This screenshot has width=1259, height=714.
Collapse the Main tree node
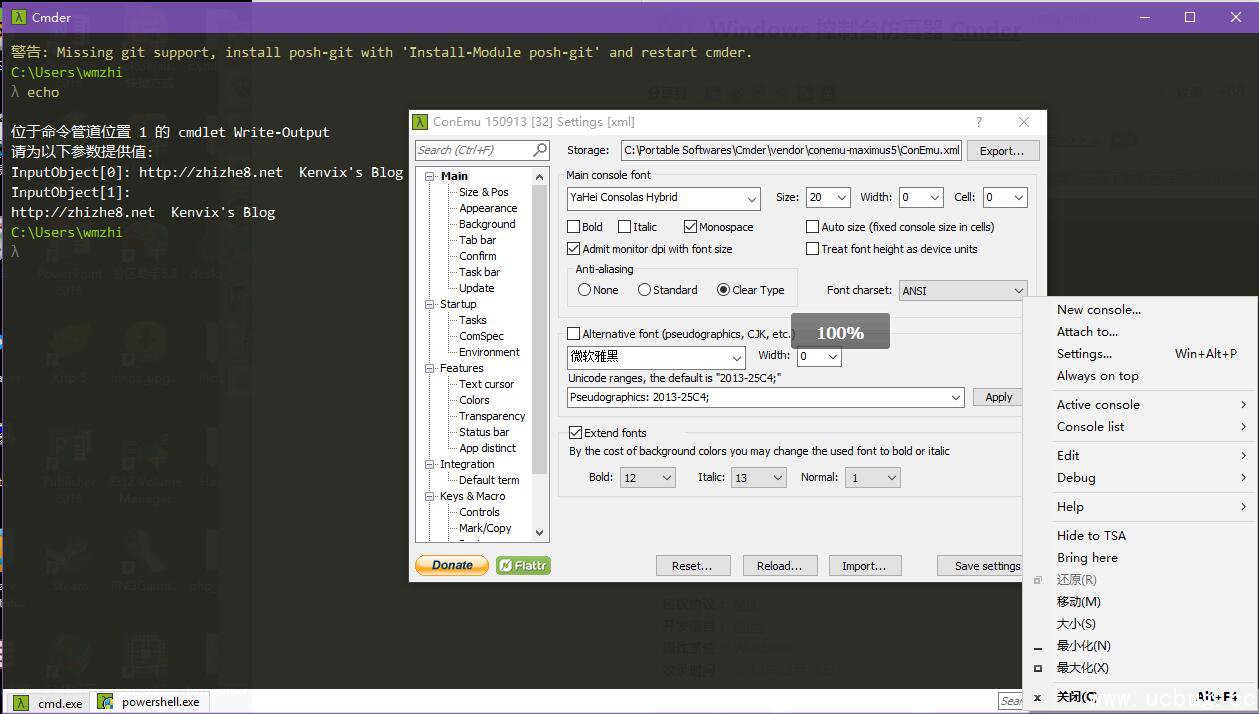point(430,176)
